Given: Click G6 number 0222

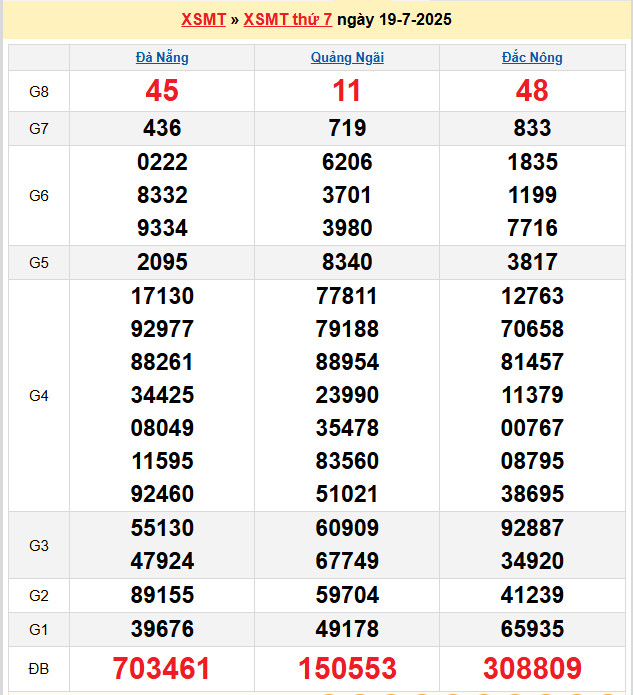Looking at the screenshot, I should point(162,162).
